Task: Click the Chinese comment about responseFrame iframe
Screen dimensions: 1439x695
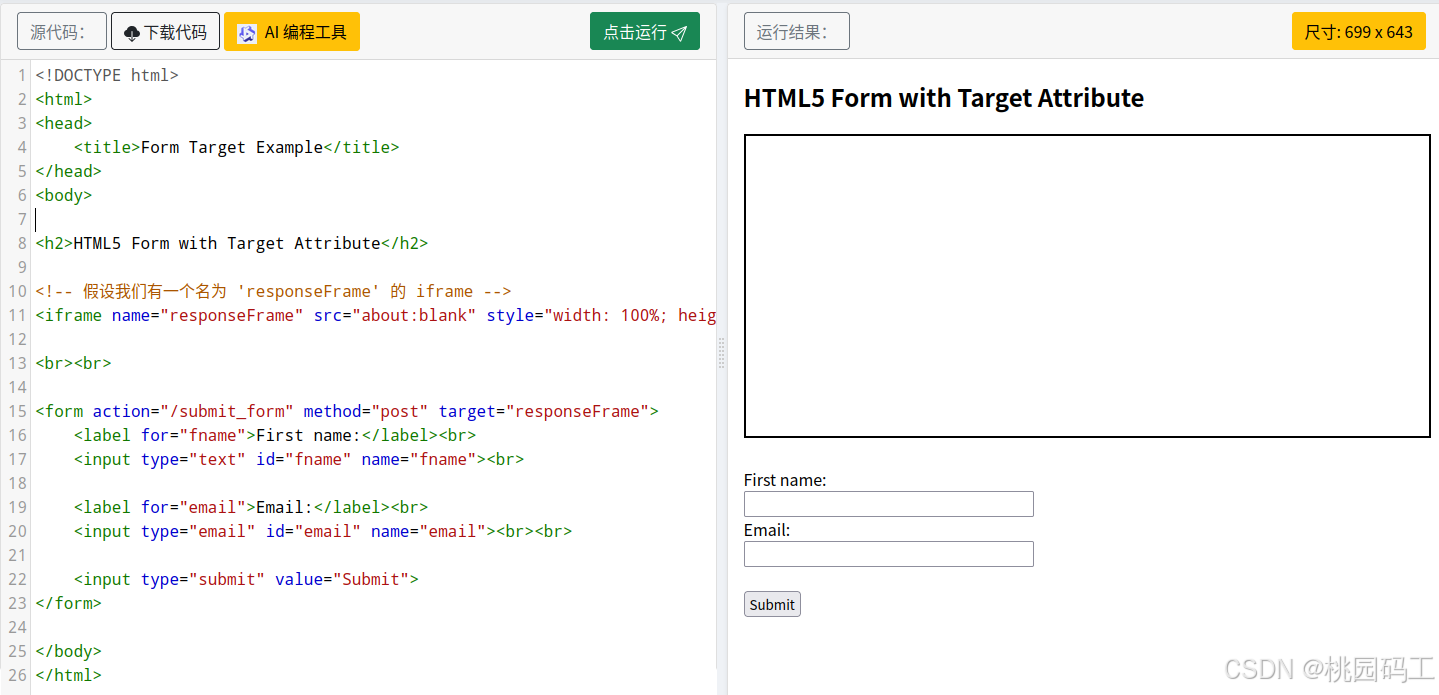Action: point(273,291)
